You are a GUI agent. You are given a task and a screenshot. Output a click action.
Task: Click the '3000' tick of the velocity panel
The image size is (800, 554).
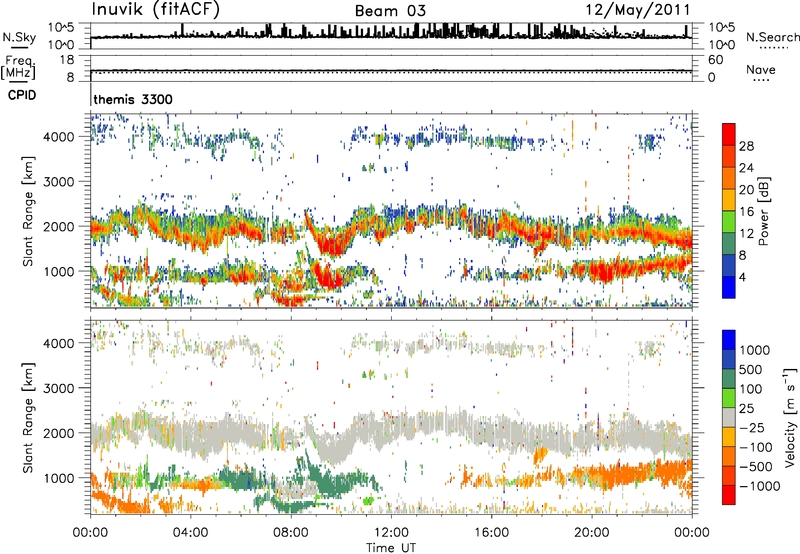tap(58, 388)
